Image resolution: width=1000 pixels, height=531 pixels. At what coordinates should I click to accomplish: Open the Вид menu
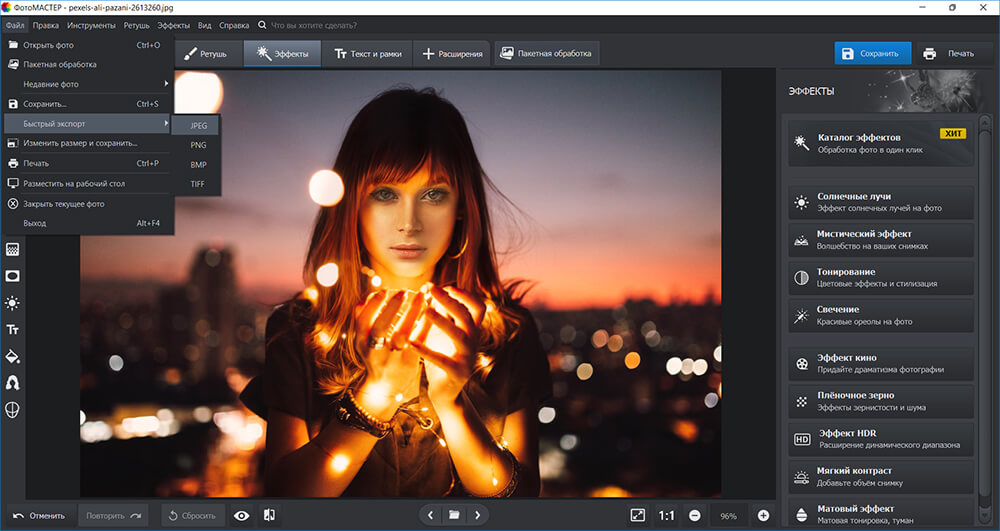pos(204,25)
